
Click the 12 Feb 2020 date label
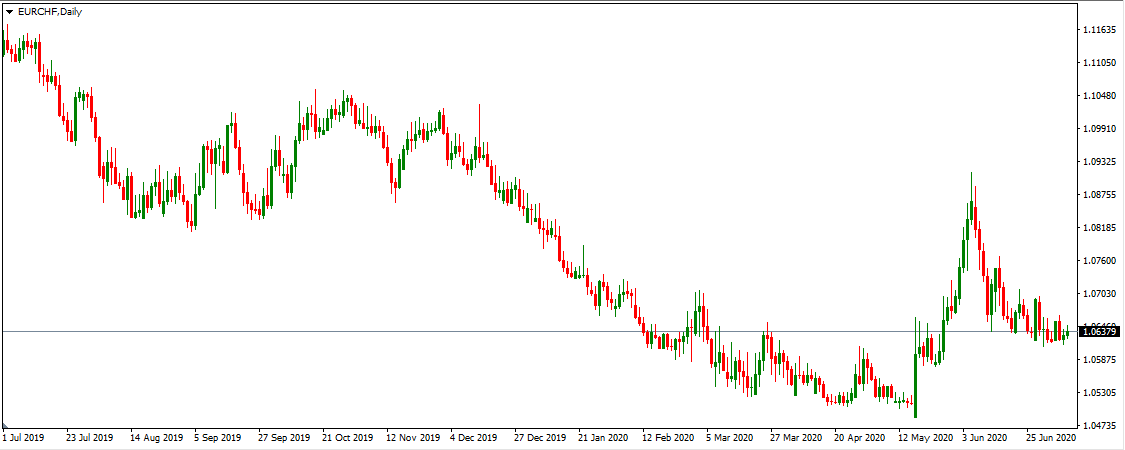click(668, 437)
